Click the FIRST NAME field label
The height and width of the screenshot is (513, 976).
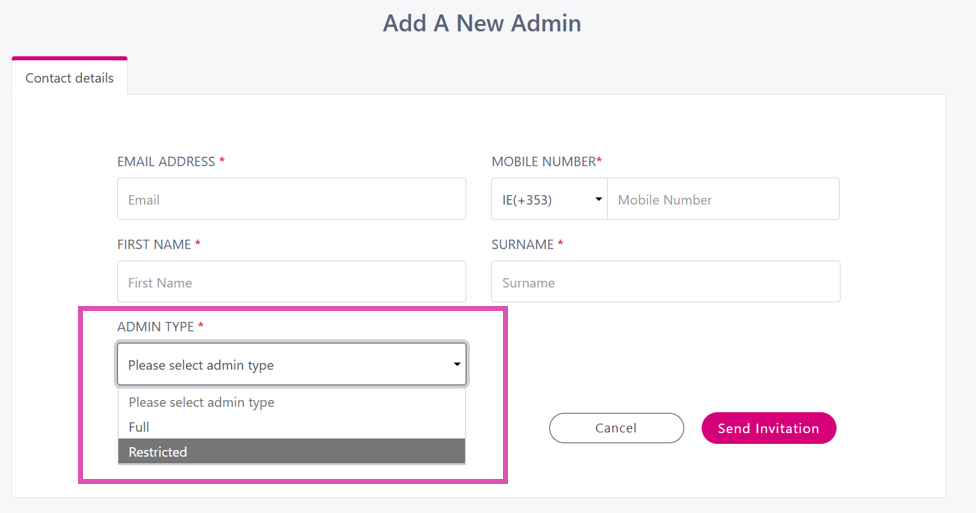click(x=154, y=244)
